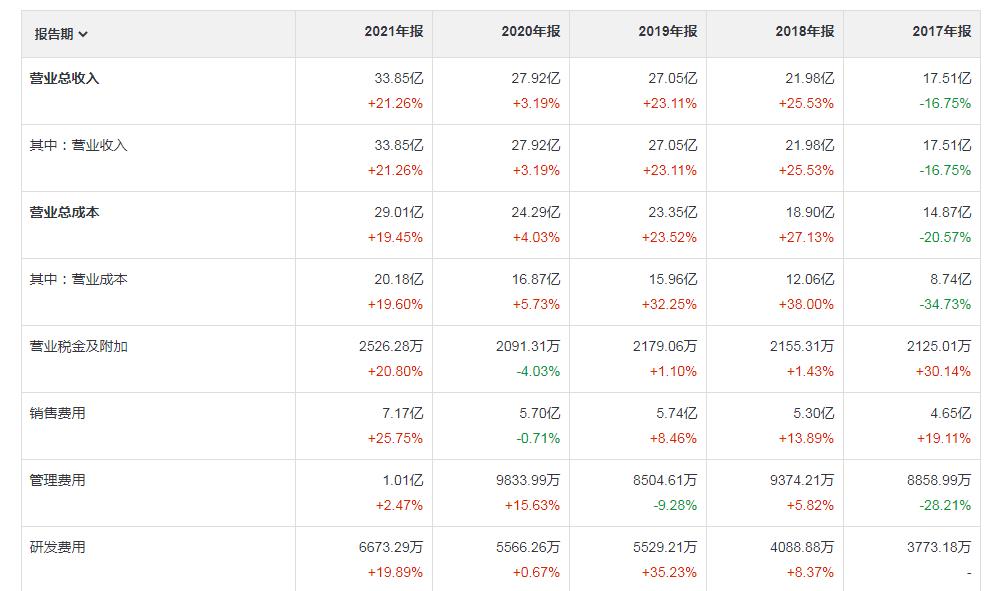Image resolution: width=1006 pixels, height=591 pixels.
Task: Choose the 2018年报 column header
Action: (804, 32)
